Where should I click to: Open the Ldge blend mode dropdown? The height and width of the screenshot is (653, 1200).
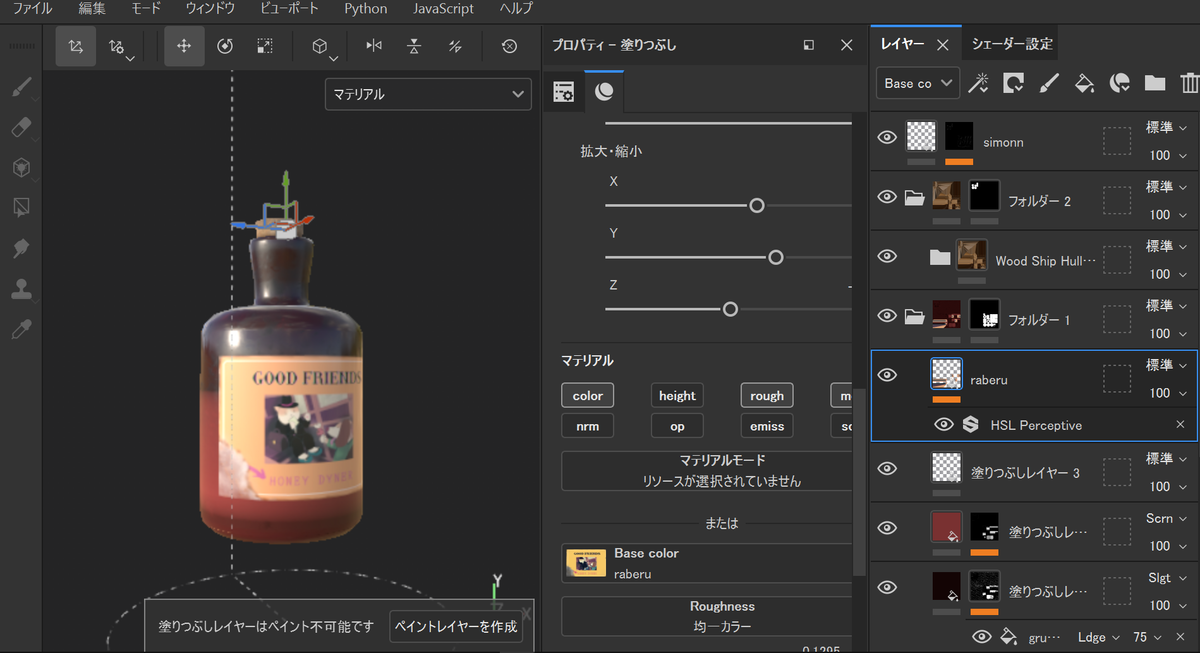[1099, 637]
